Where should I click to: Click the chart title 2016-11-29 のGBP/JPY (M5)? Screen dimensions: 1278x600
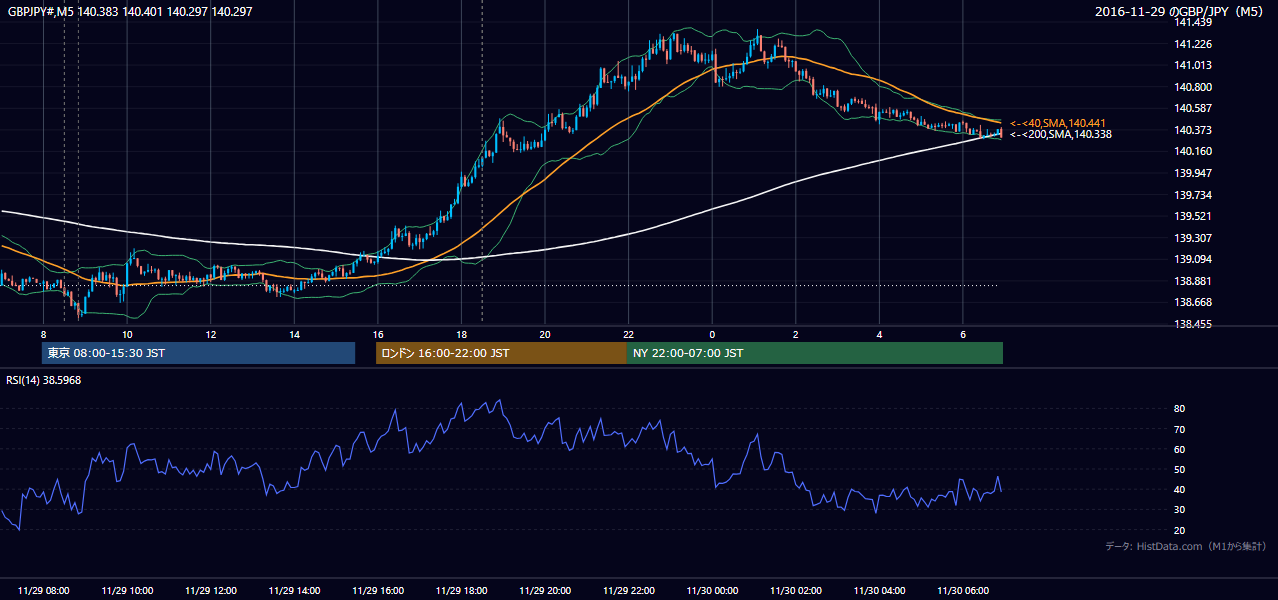(x=1180, y=11)
